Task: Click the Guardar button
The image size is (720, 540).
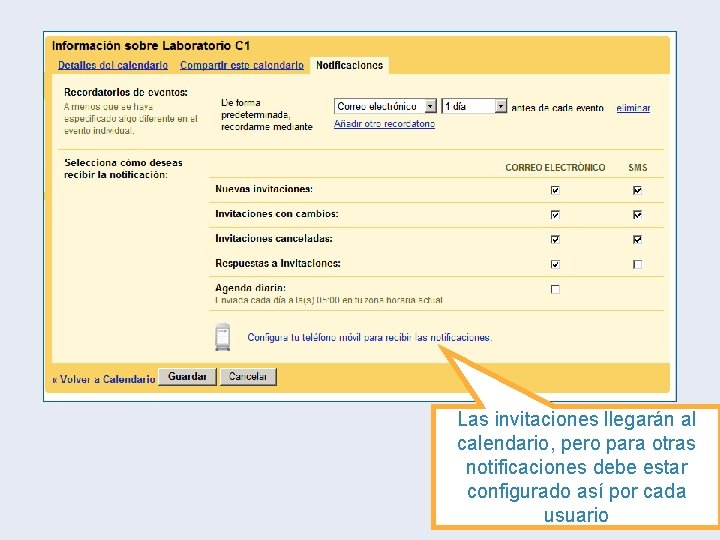Action: 187,377
